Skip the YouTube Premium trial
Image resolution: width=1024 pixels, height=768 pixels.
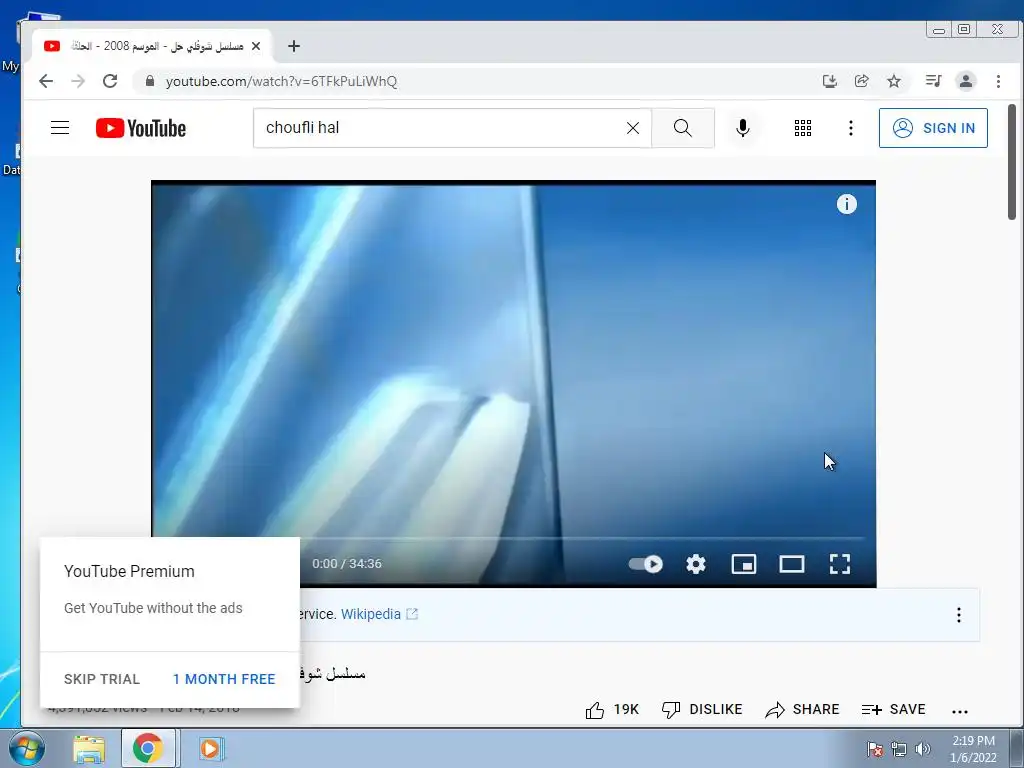pyautogui.click(x=102, y=679)
